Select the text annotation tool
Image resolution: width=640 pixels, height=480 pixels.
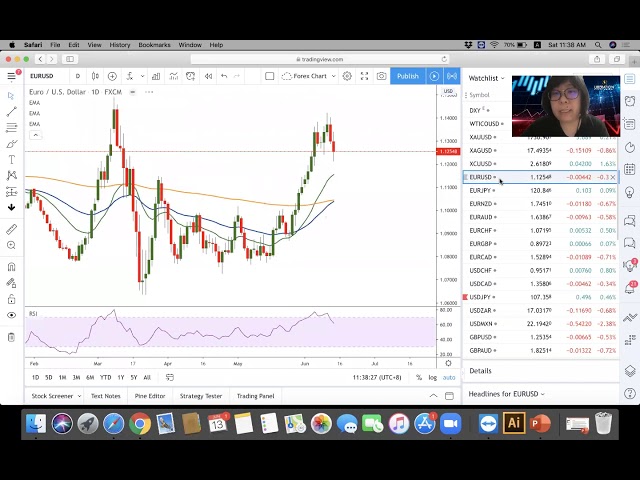coord(11,160)
